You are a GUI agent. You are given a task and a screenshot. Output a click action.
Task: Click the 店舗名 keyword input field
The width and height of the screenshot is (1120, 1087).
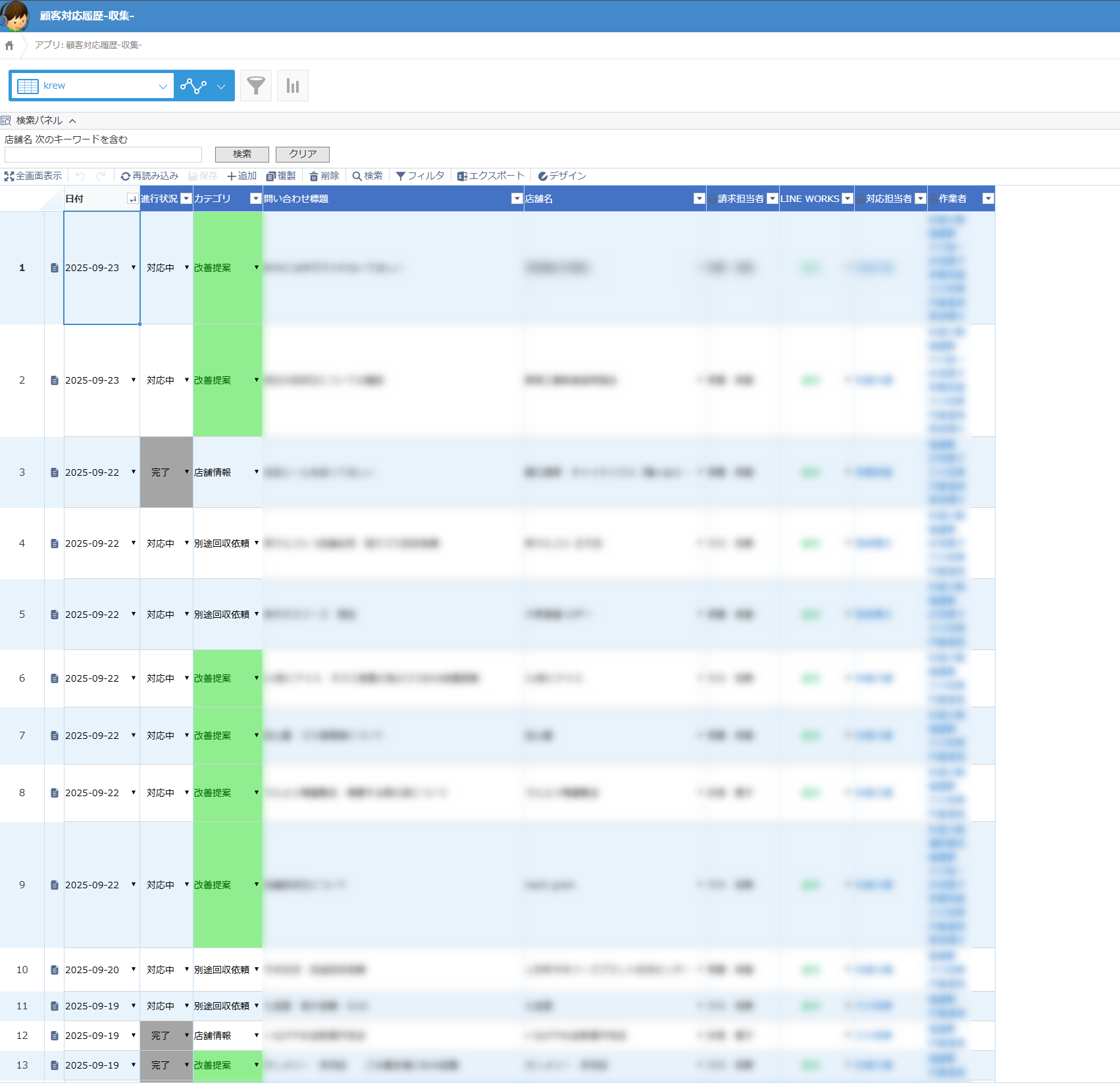[103, 155]
